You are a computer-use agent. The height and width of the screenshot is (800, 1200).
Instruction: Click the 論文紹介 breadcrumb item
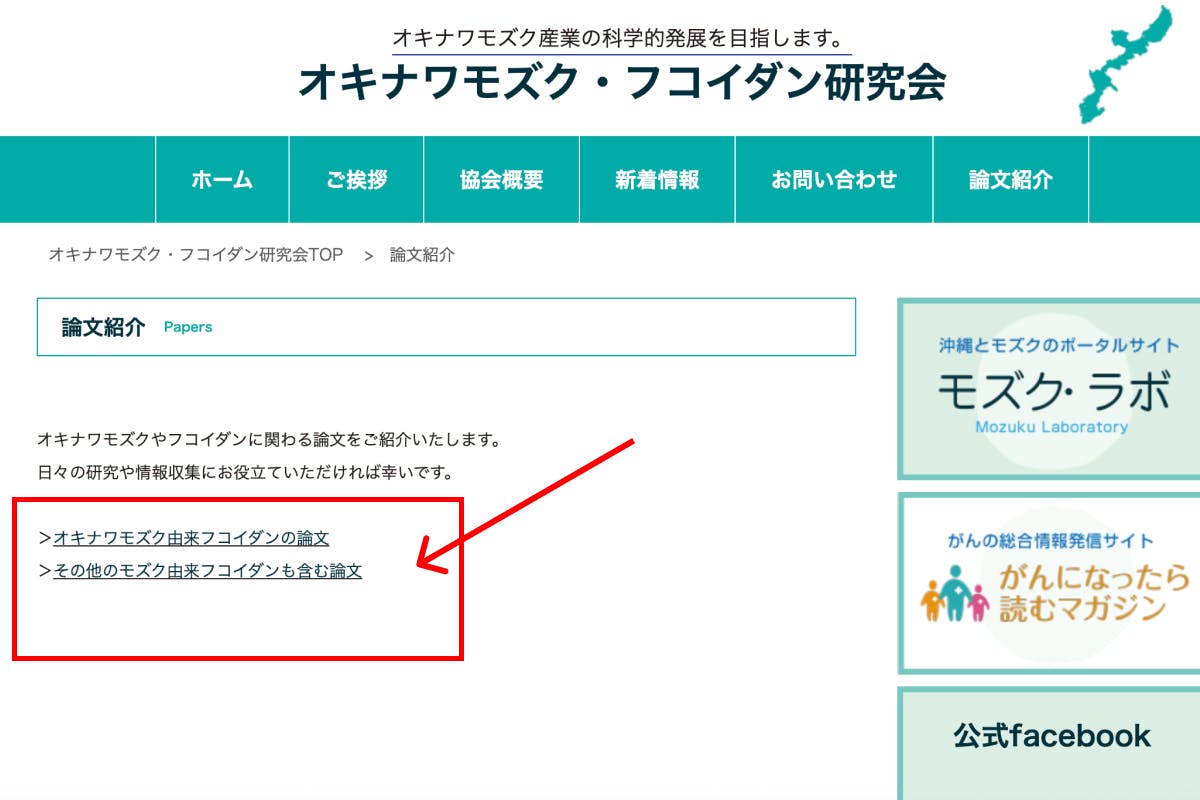[422, 255]
